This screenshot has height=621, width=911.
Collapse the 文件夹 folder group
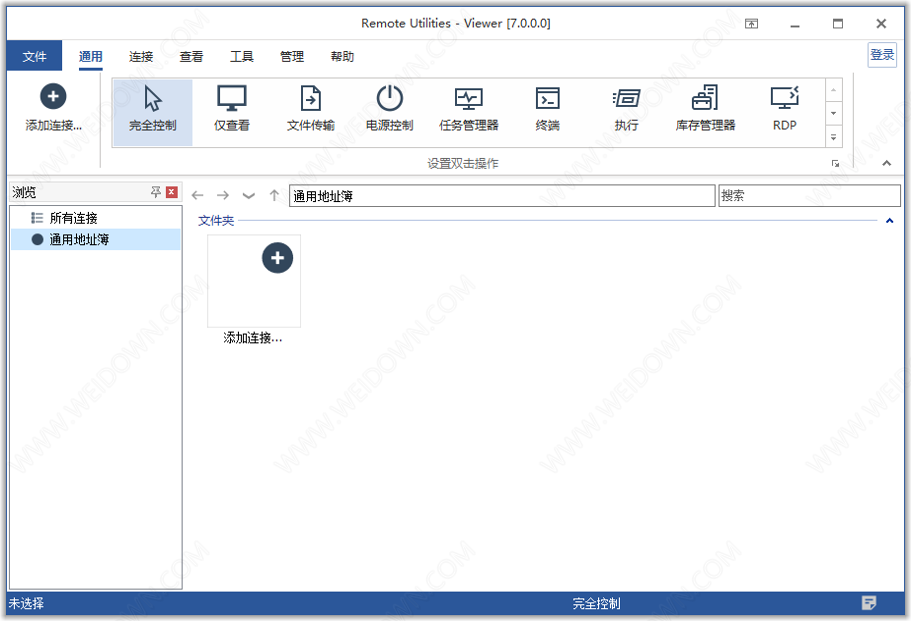(x=890, y=221)
